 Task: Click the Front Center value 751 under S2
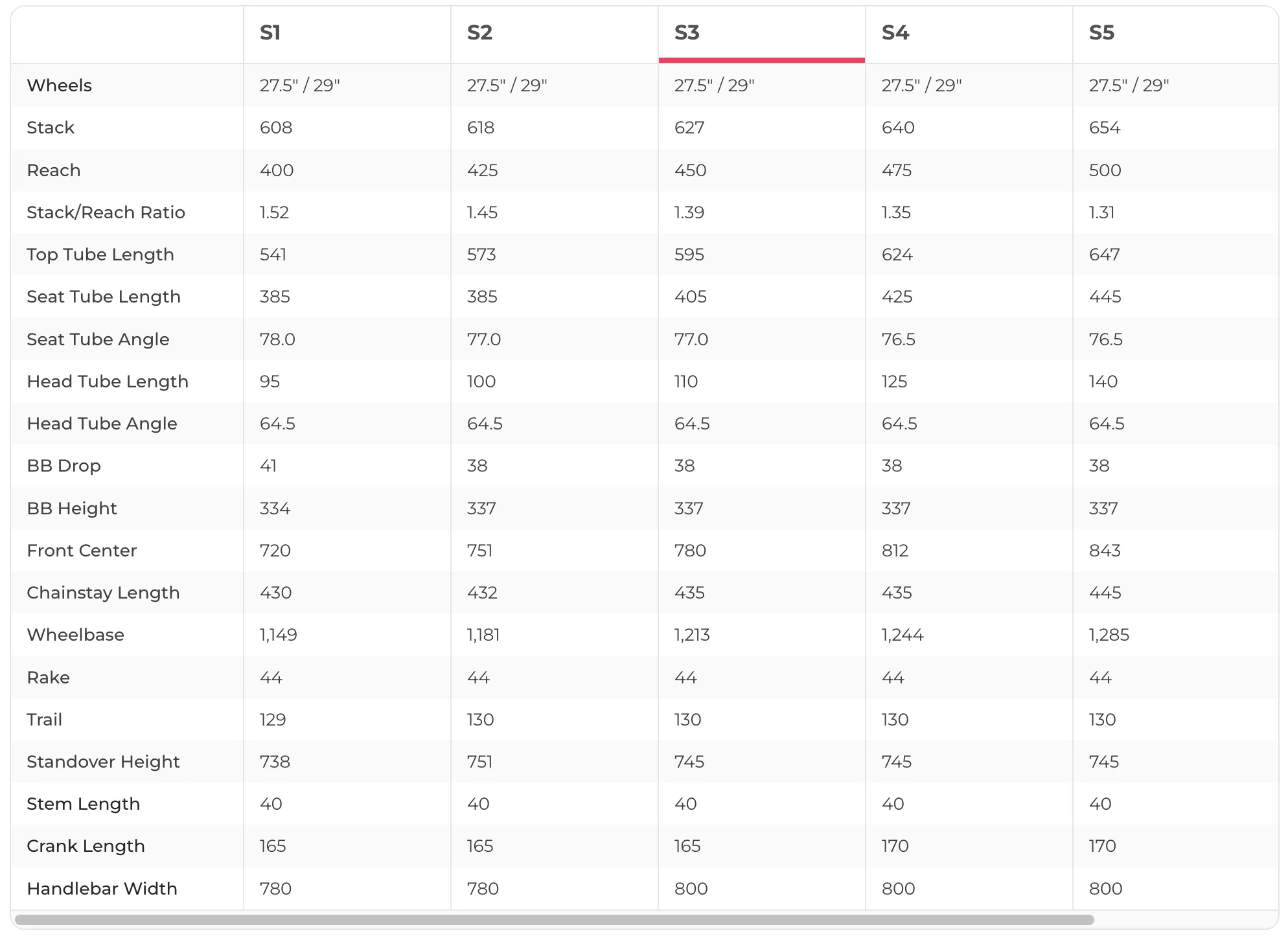point(479,551)
